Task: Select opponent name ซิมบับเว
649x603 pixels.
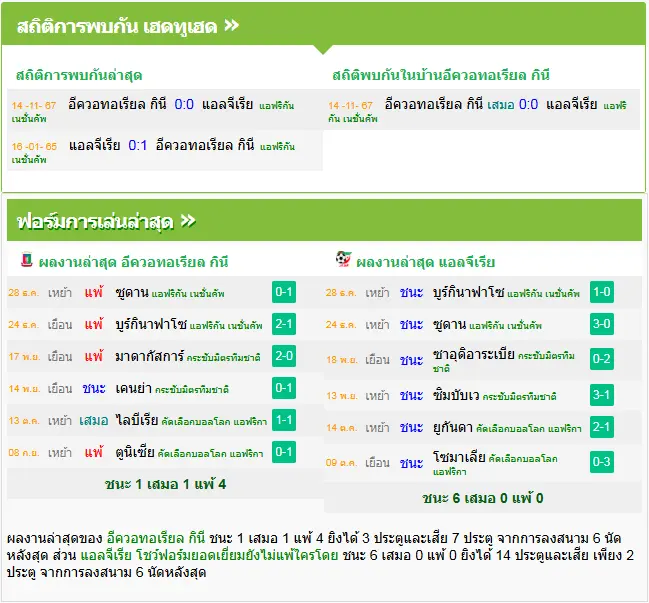Action: pos(456,395)
